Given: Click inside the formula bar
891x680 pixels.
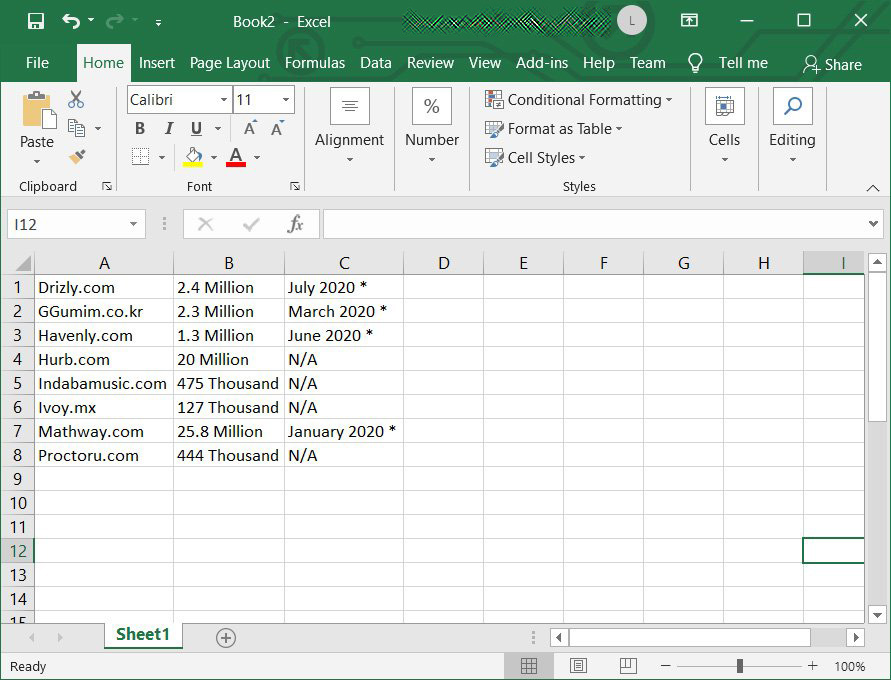Looking at the screenshot, I should pos(594,224).
